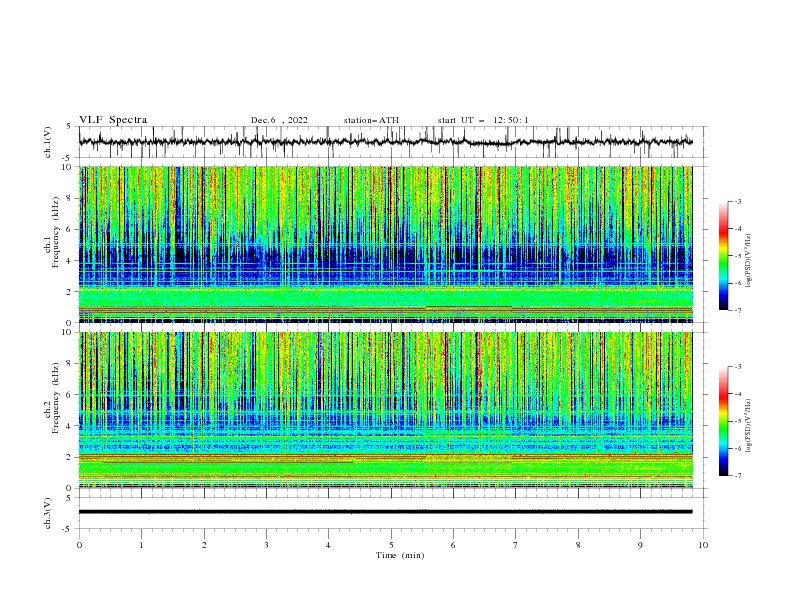The height and width of the screenshot is (612, 792).
Task: Click the "VLF Spectra" plot title
Action: pos(113,120)
